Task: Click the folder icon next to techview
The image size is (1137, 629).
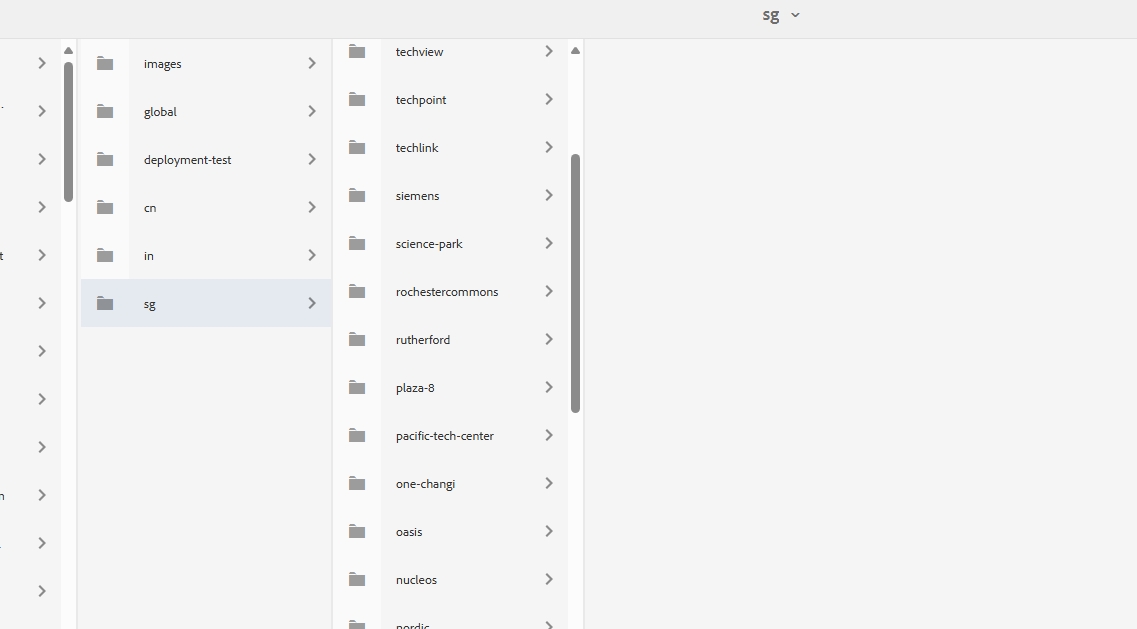Action: pos(357,51)
